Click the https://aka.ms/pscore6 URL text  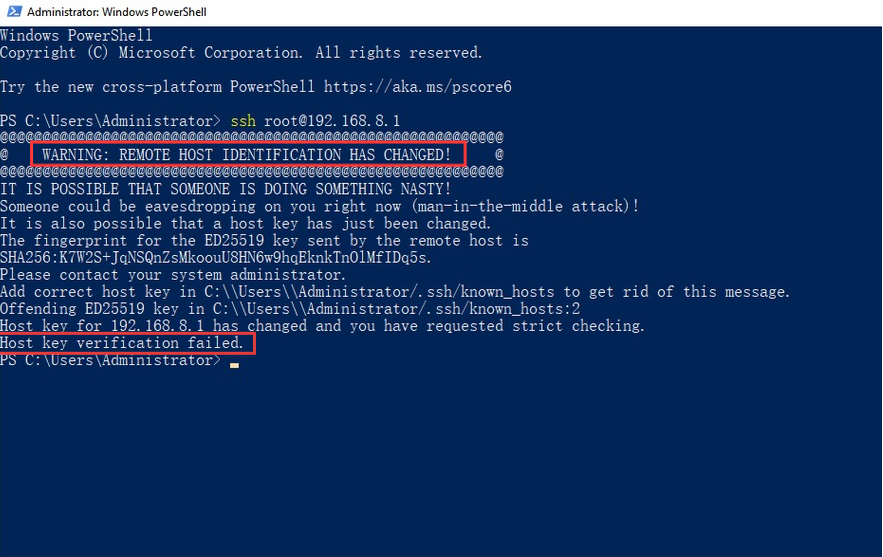click(417, 87)
